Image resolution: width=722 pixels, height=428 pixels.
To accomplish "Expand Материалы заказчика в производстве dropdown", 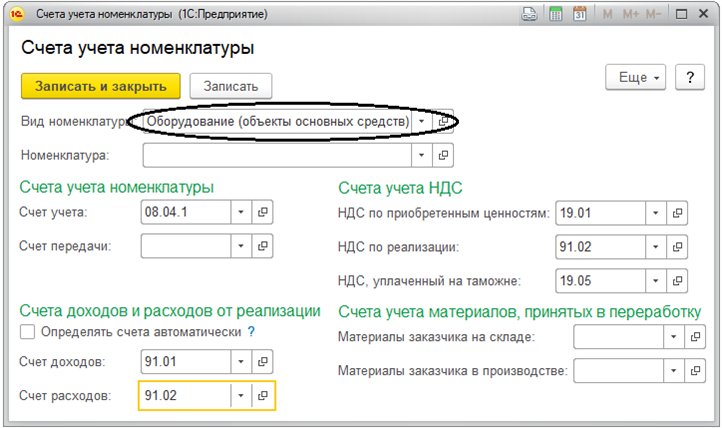I will (x=674, y=370).
